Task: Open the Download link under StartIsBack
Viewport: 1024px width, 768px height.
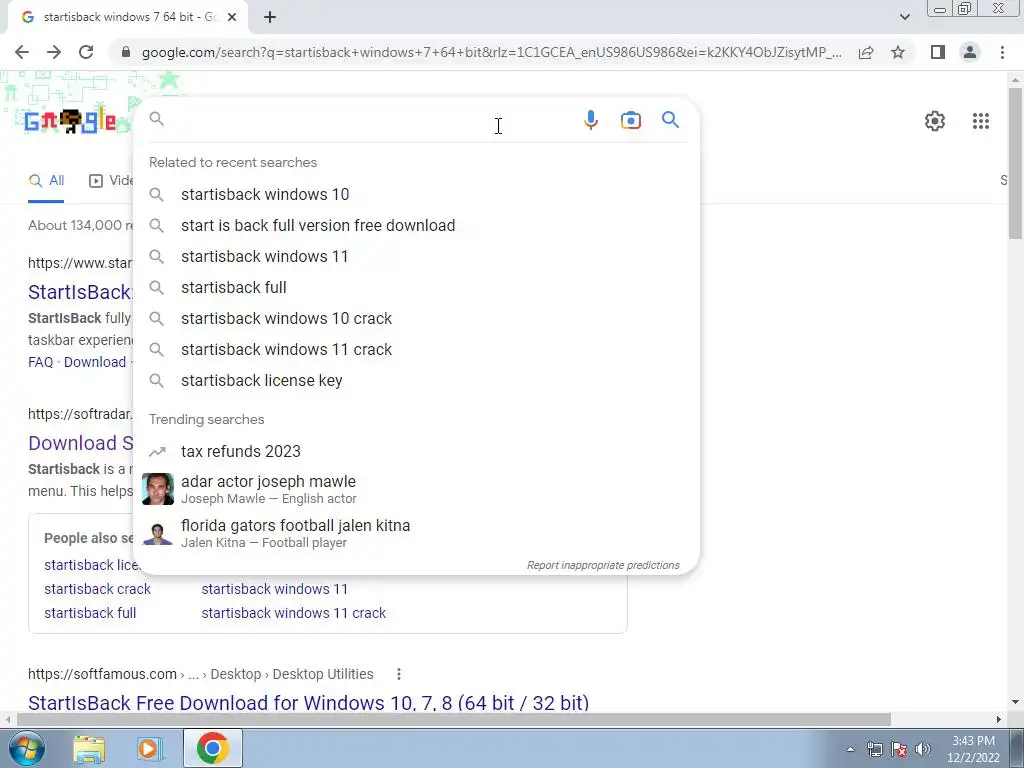Action: tap(95, 362)
